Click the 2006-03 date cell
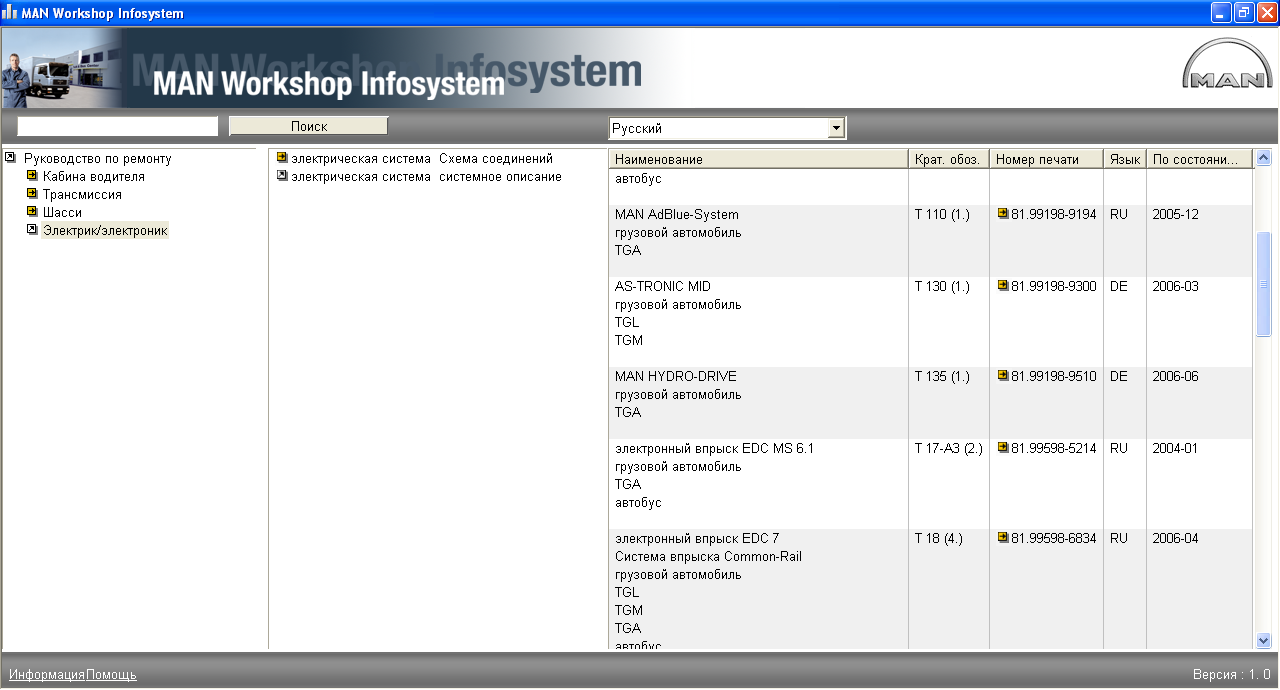Viewport: 1280px width, 690px height. click(1175, 286)
